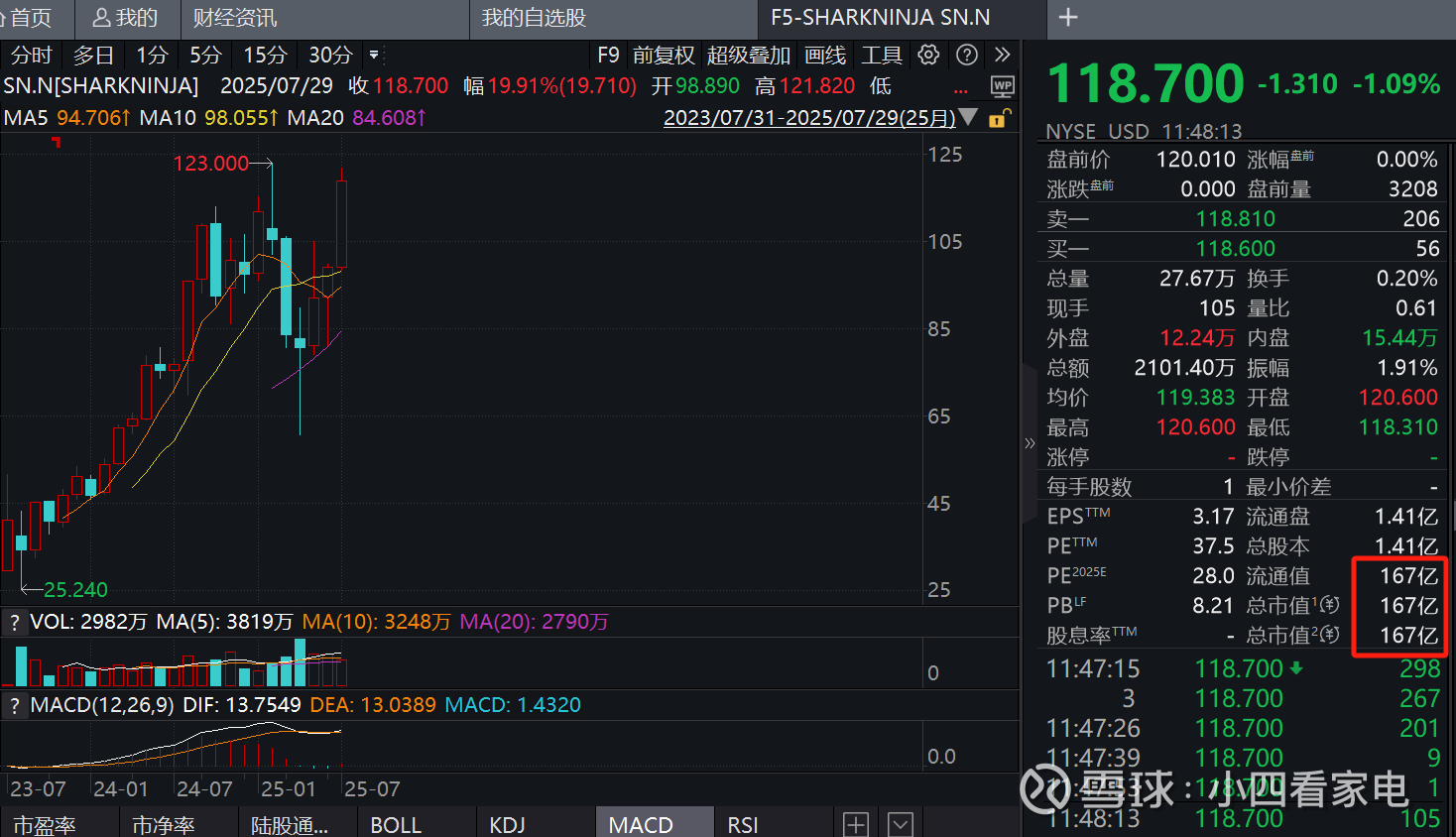
Task: Show the 市盈率 indicator
Action: pyautogui.click(x=45, y=825)
